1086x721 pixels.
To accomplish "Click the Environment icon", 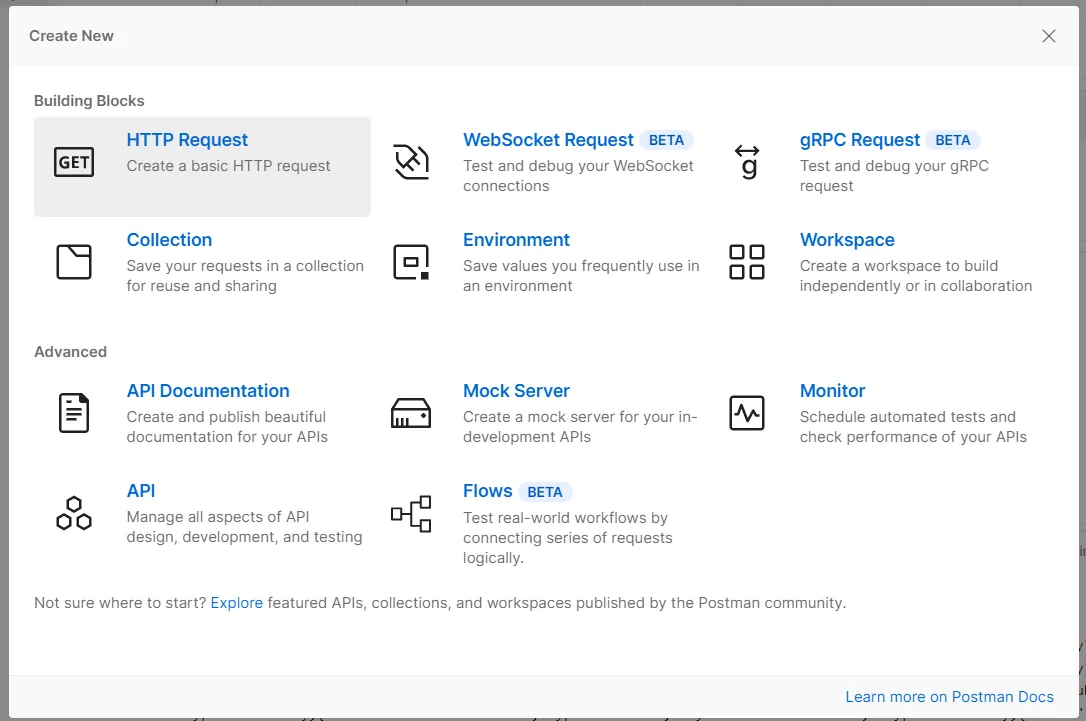I will click(x=411, y=262).
